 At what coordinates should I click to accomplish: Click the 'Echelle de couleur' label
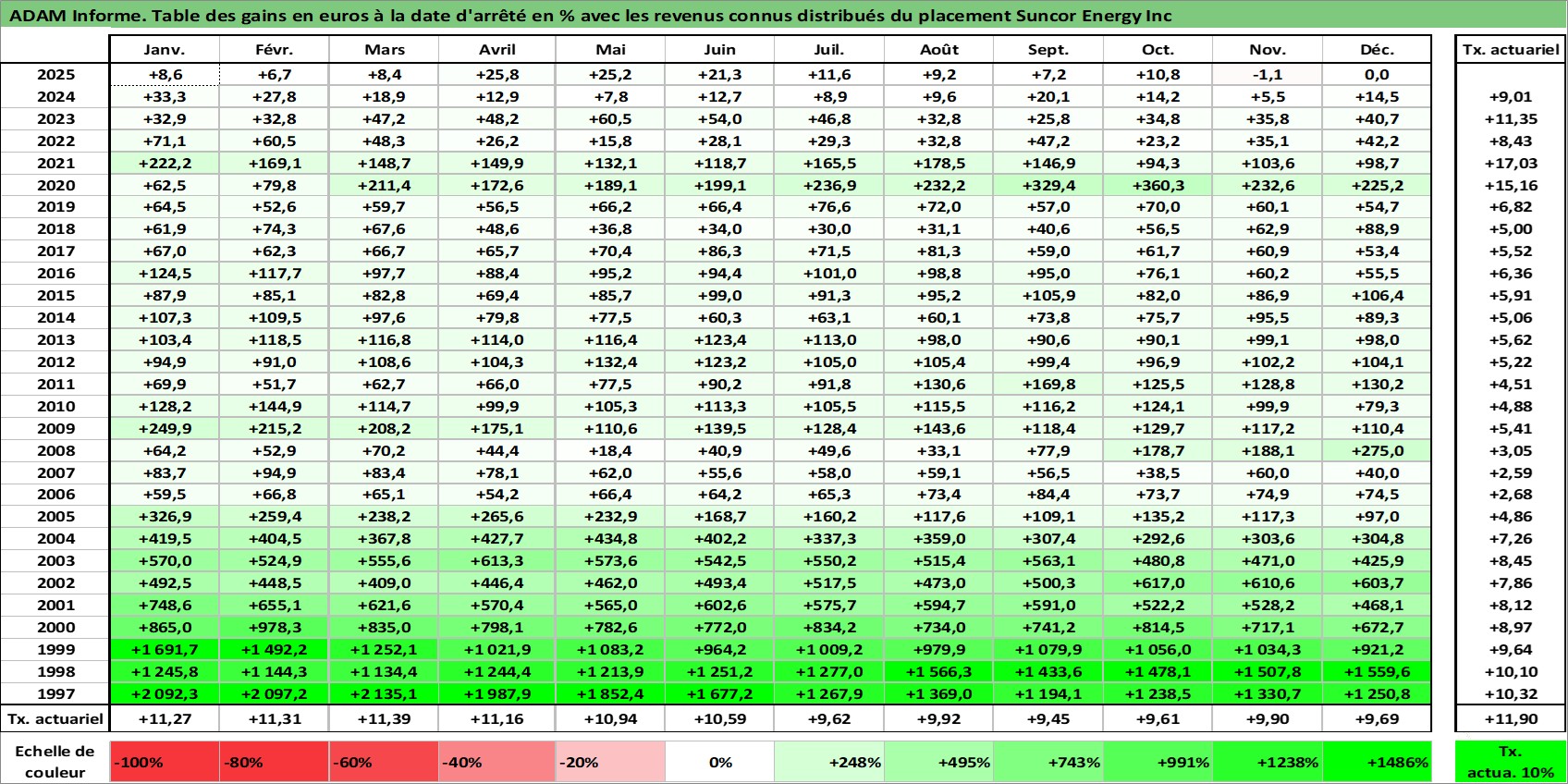click(55, 762)
